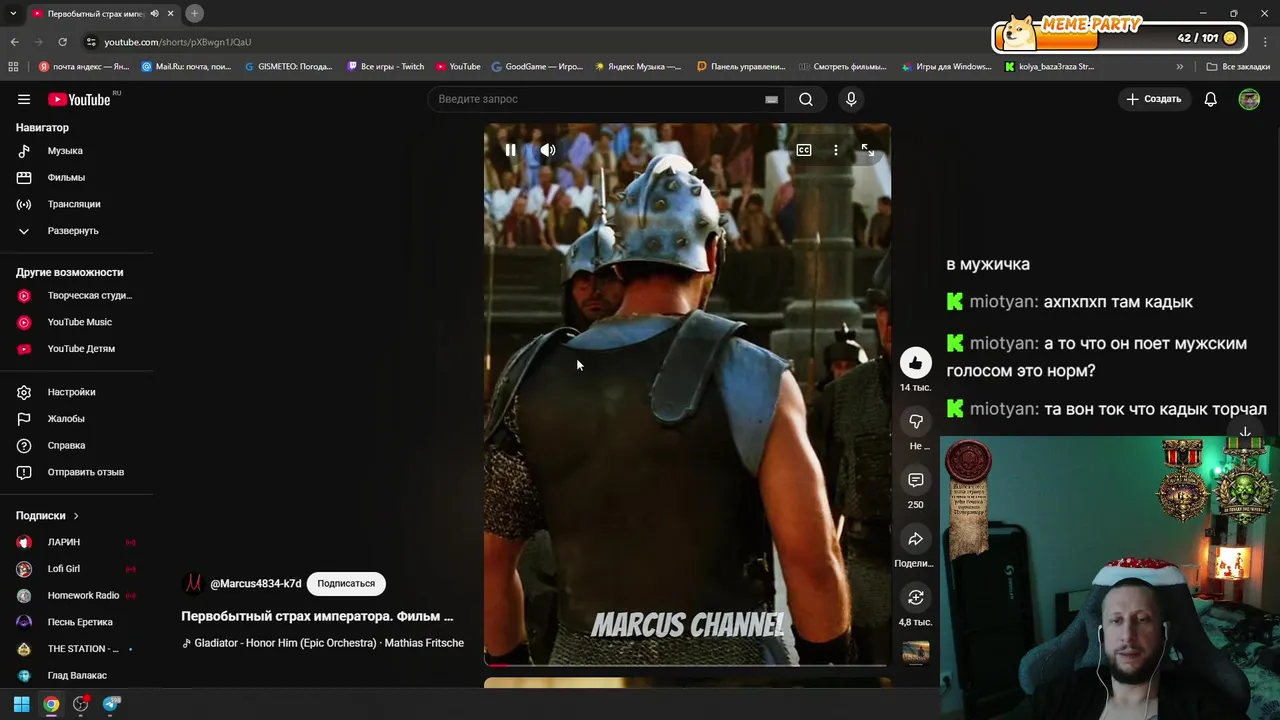This screenshot has height=720, width=1280.
Task: Open GISMETEO bookmark
Action: coord(288,67)
